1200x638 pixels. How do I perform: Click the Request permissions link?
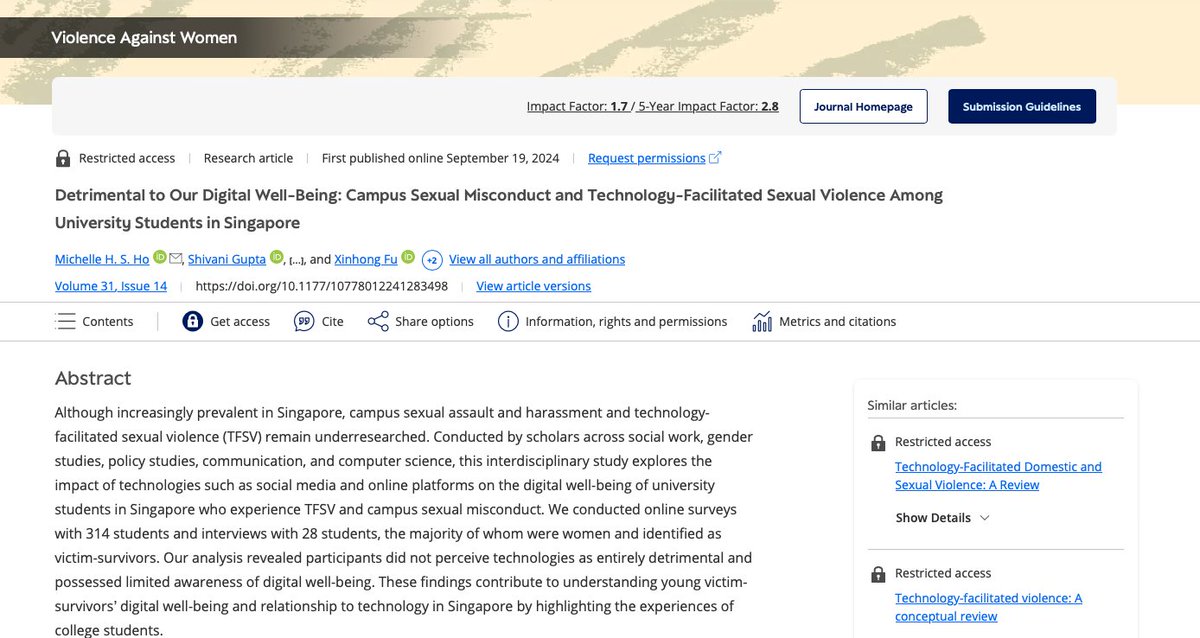tap(646, 158)
